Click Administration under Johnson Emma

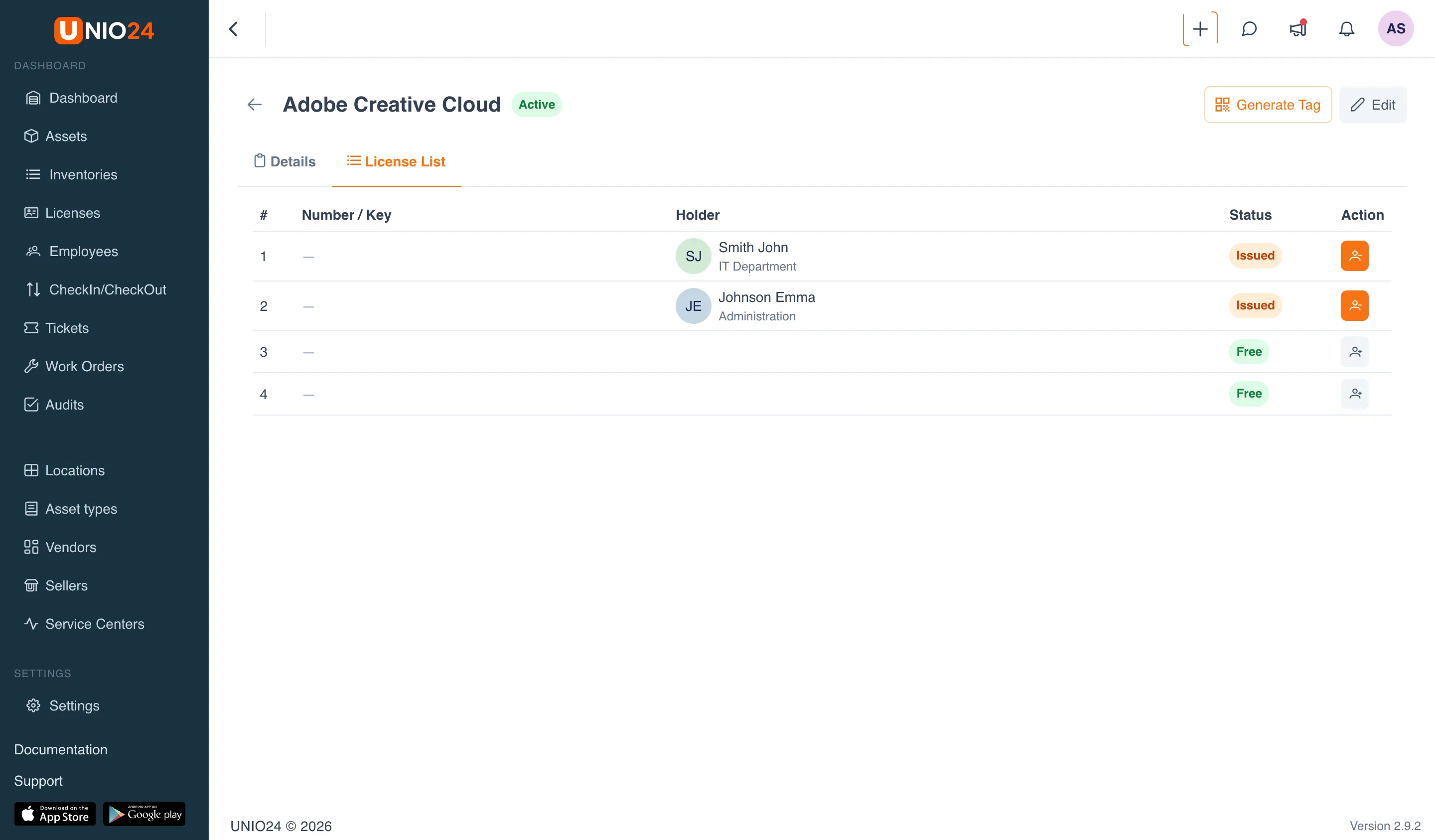757,317
